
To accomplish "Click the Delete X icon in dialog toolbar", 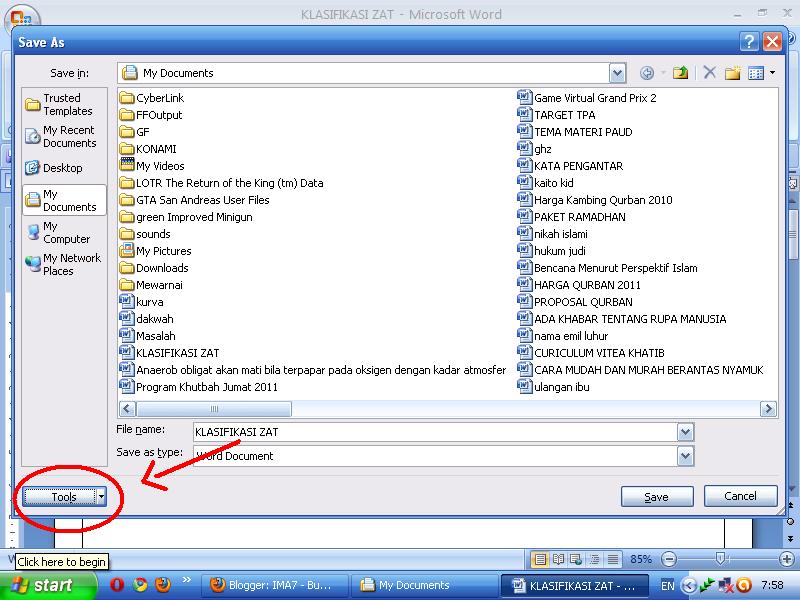I will coord(709,73).
